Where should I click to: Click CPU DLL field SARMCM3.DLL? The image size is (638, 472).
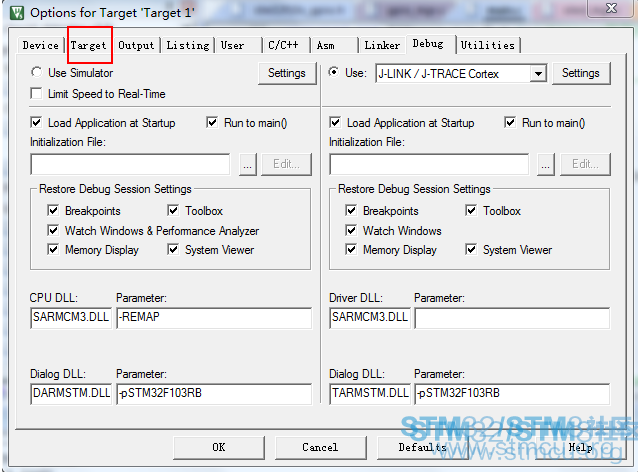click(71, 317)
